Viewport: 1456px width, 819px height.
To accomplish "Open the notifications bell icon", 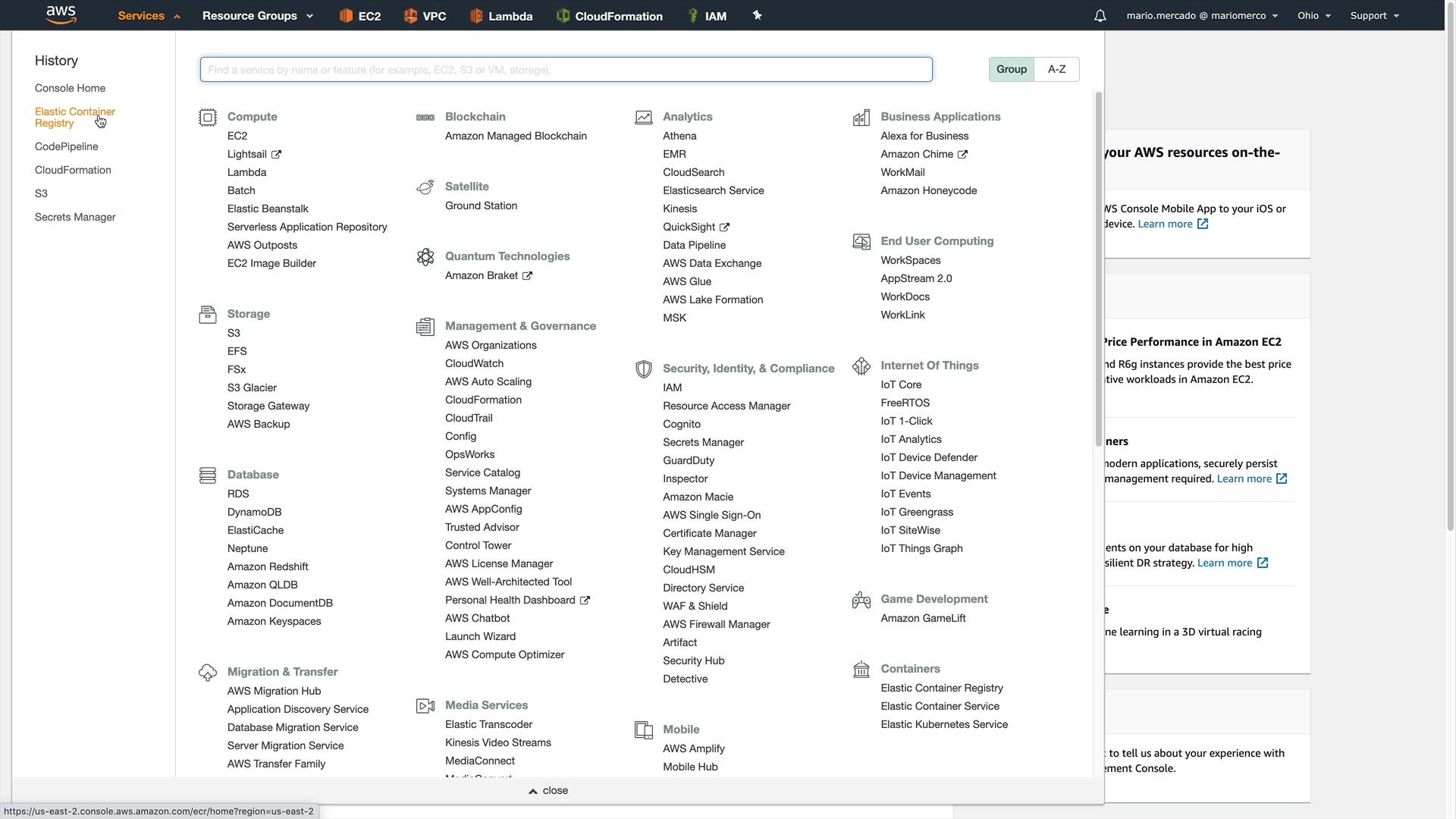I will [1100, 16].
